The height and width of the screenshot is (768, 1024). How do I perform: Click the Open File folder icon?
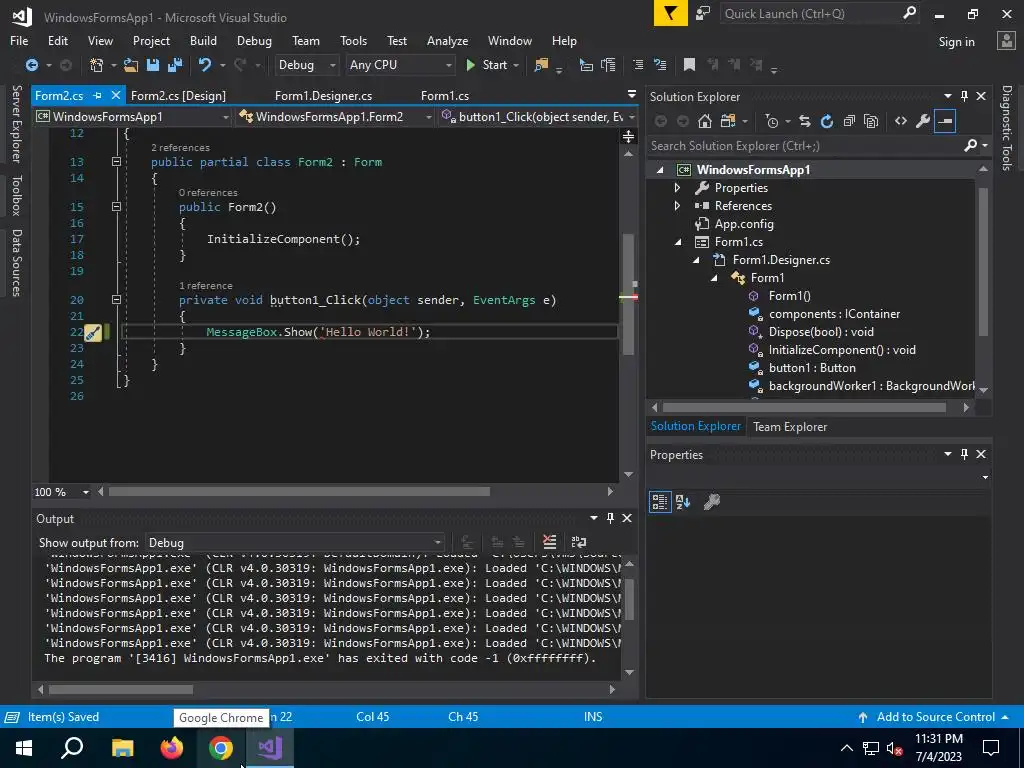(x=131, y=65)
